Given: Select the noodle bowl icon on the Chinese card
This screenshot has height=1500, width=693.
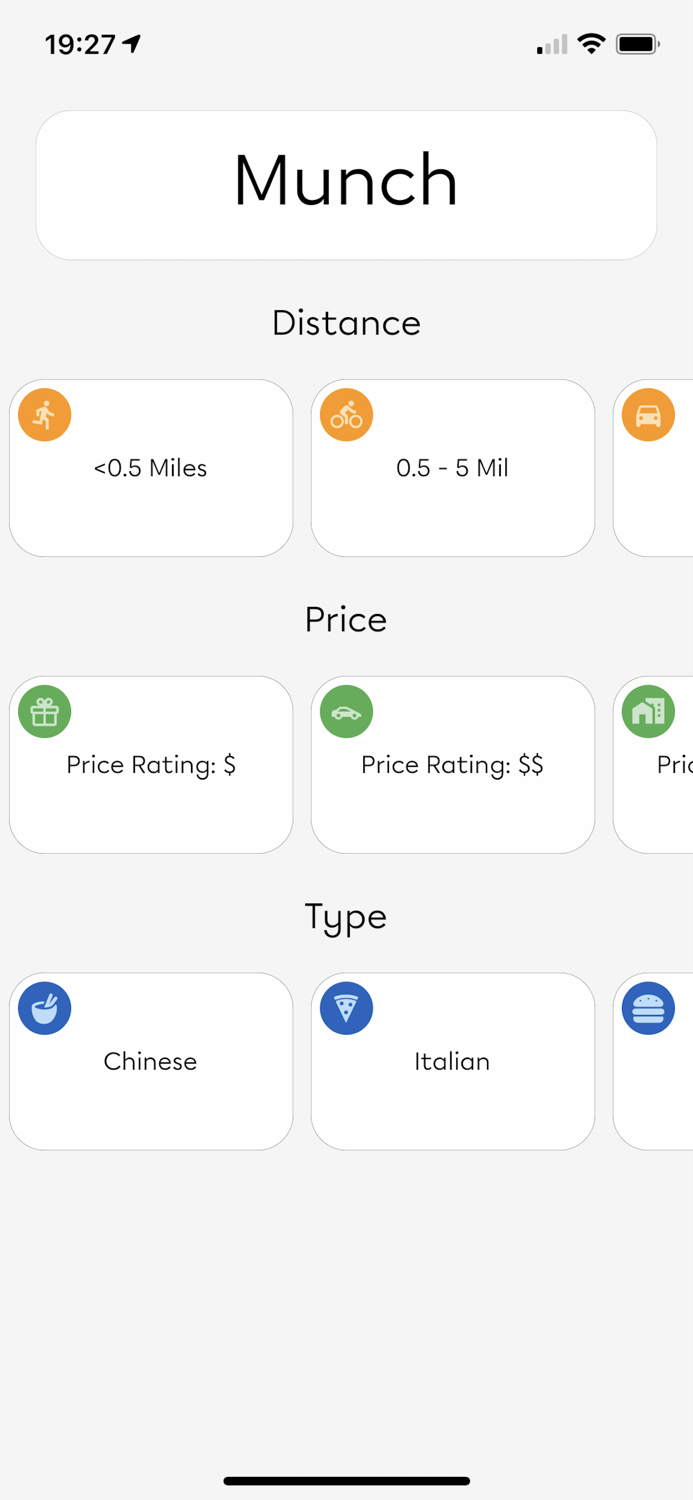Looking at the screenshot, I should [44, 1008].
